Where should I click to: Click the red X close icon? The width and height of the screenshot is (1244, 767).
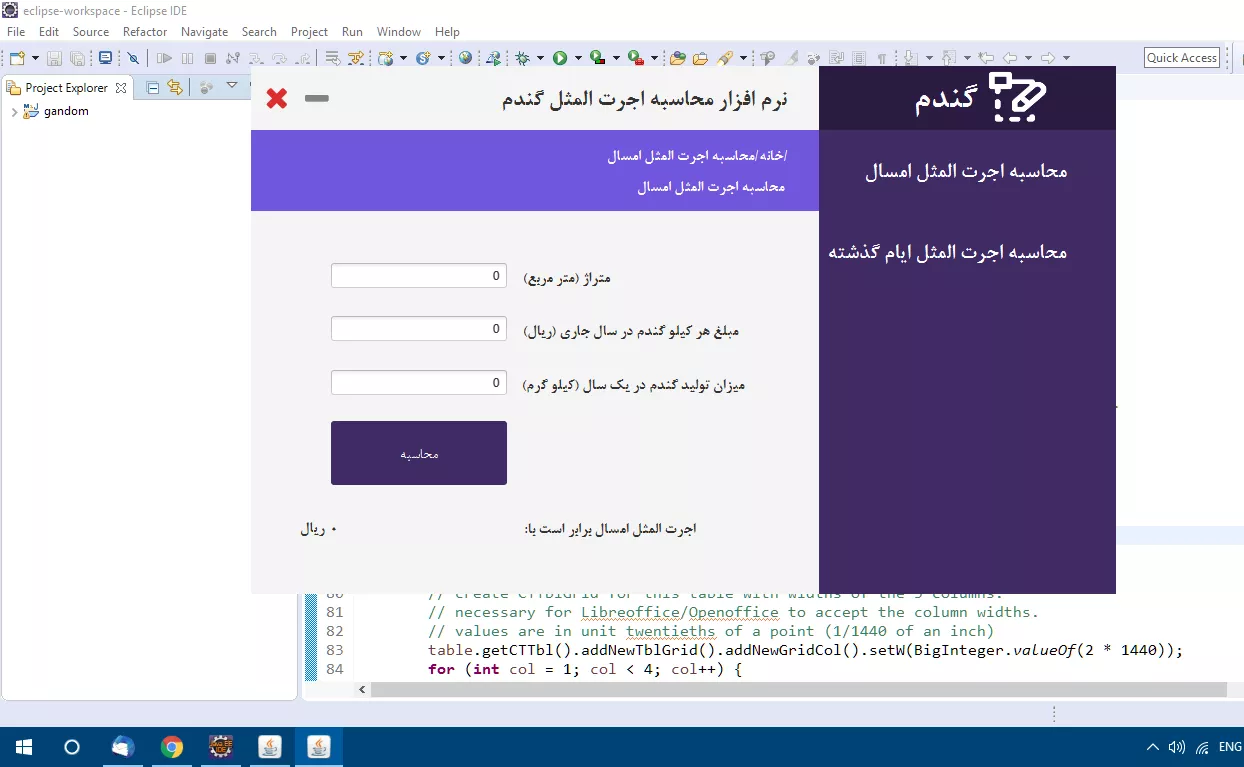click(277, 98)
